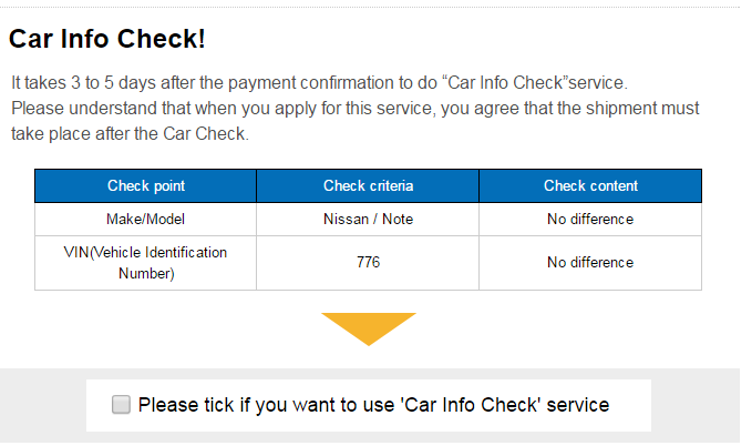Click the 'It takes 3 to 5 days' sentence
The width and height of the screenshot is (740, 443).
pyautogui.click(x=318, y=82)
